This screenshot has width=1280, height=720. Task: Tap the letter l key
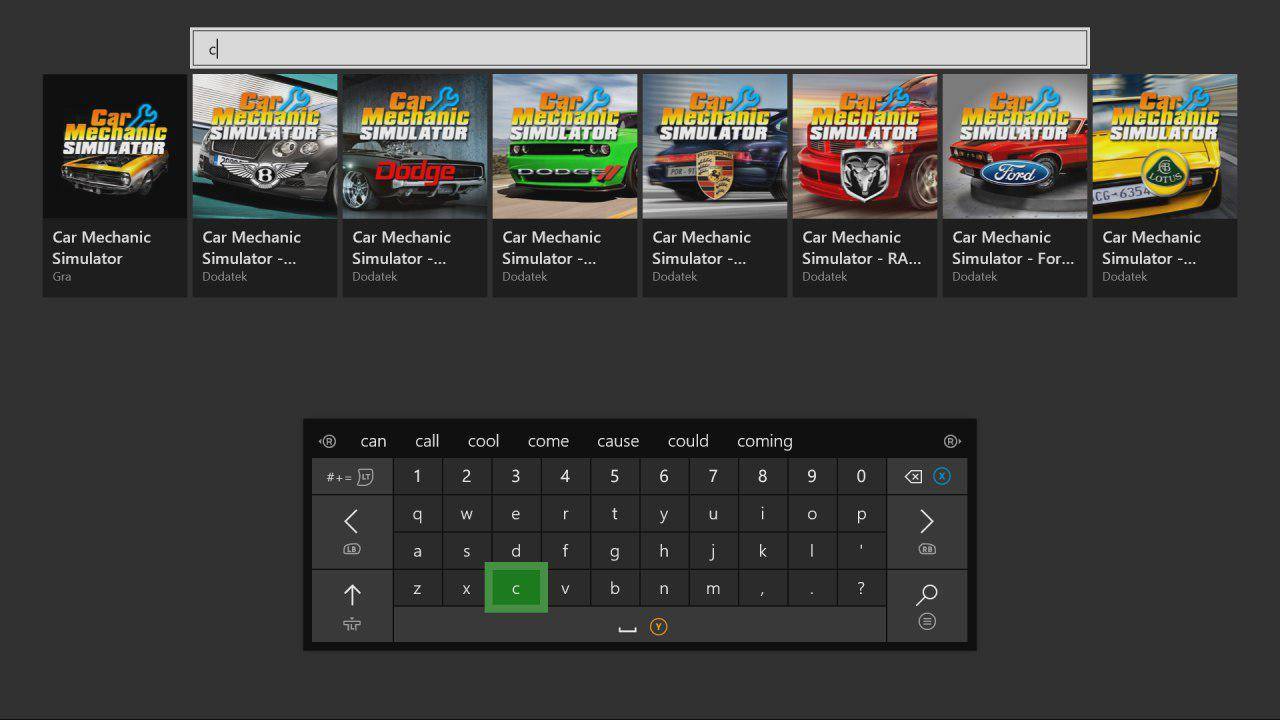811,551
